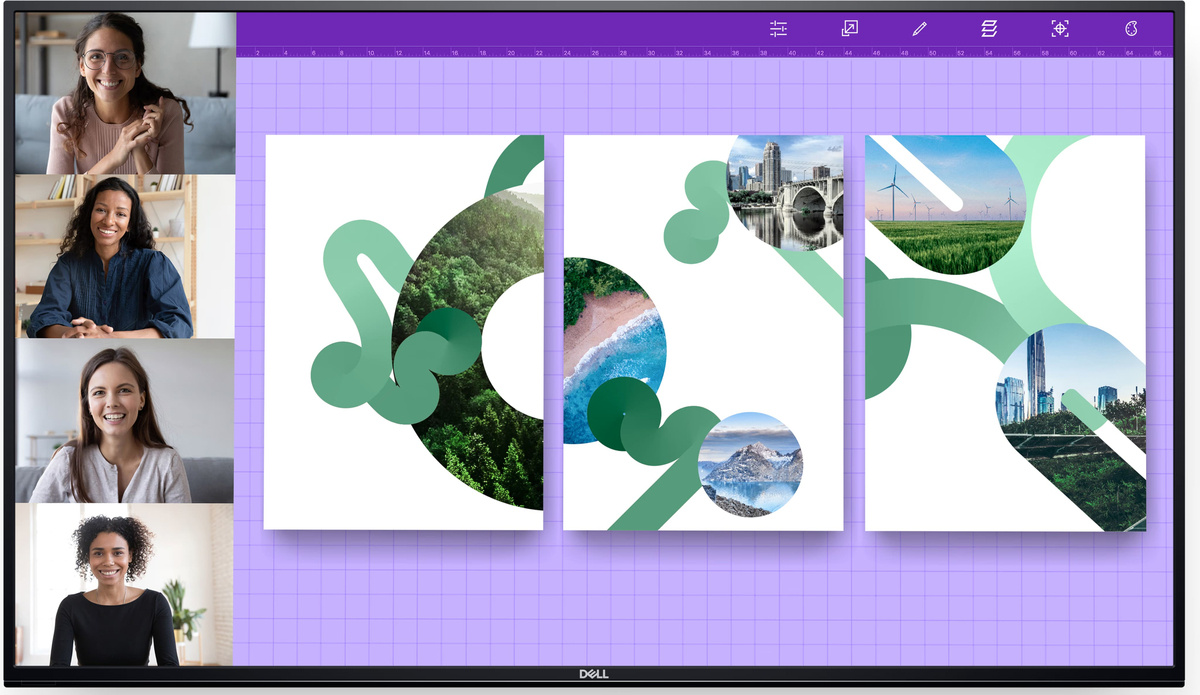Click the snowy mountain circular photo
This screenshot has width=1200, height=695.
[x=750, y=465]
